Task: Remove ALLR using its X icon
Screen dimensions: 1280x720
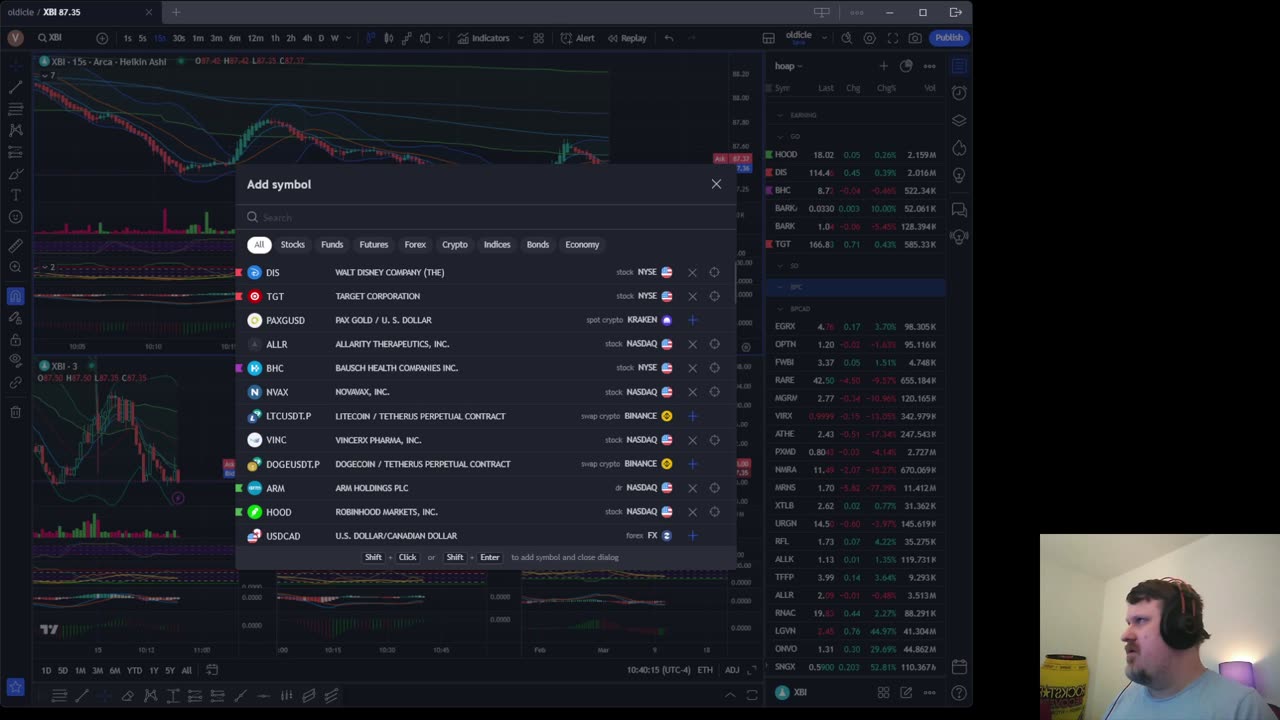Action: (x=692, y=344)
